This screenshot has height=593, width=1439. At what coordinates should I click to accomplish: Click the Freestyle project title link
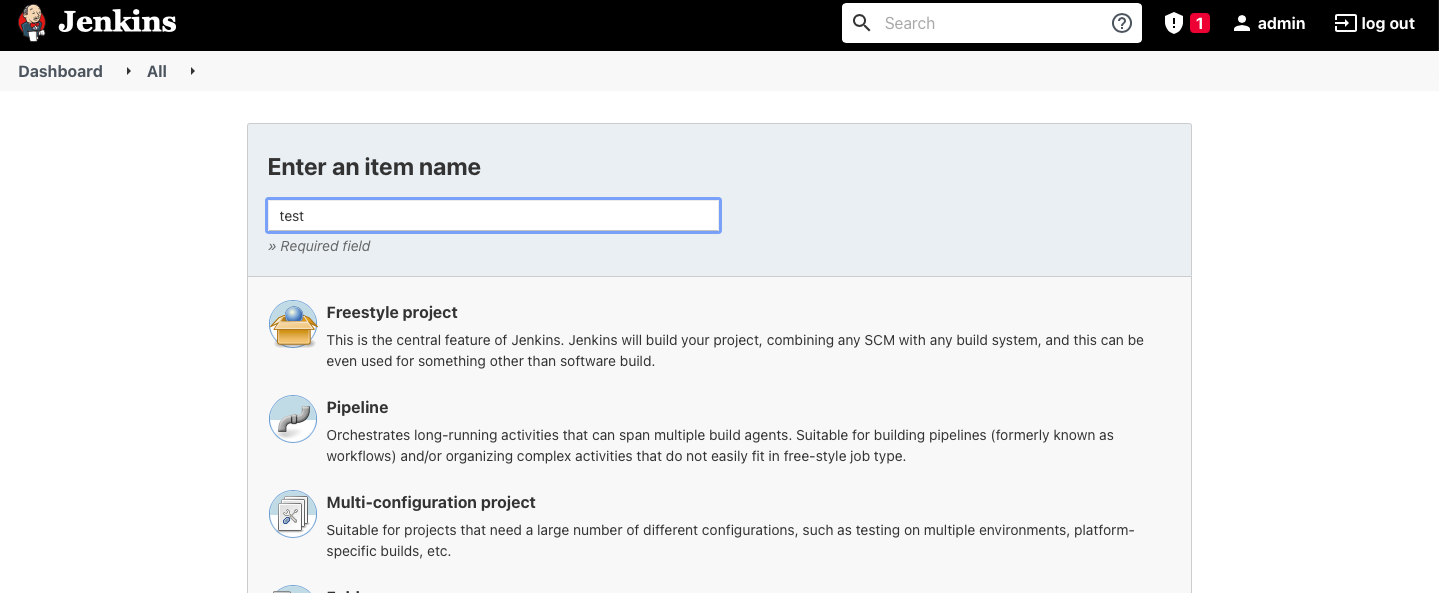click(391, 312)
